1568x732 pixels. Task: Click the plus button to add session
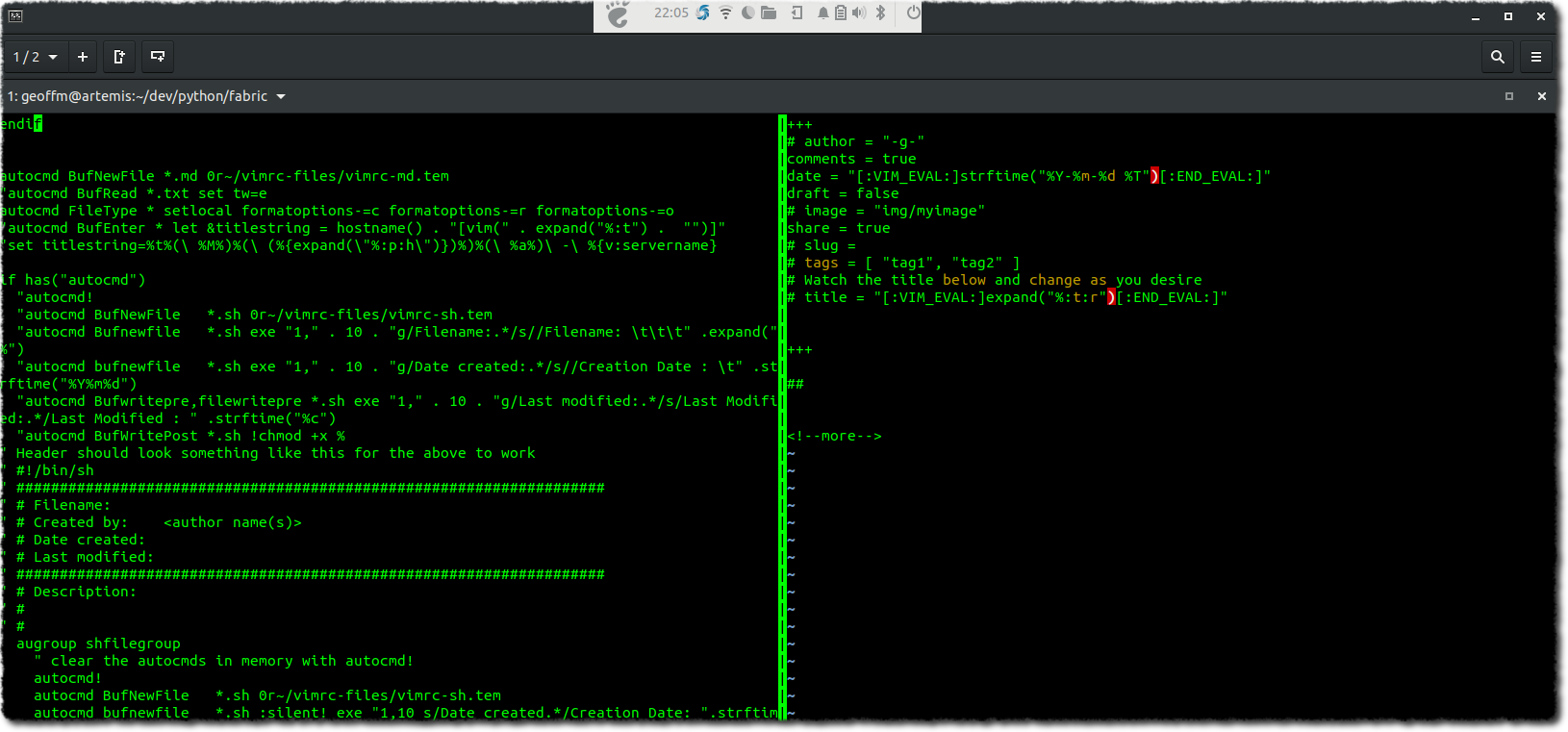click(x=83, y=57)
